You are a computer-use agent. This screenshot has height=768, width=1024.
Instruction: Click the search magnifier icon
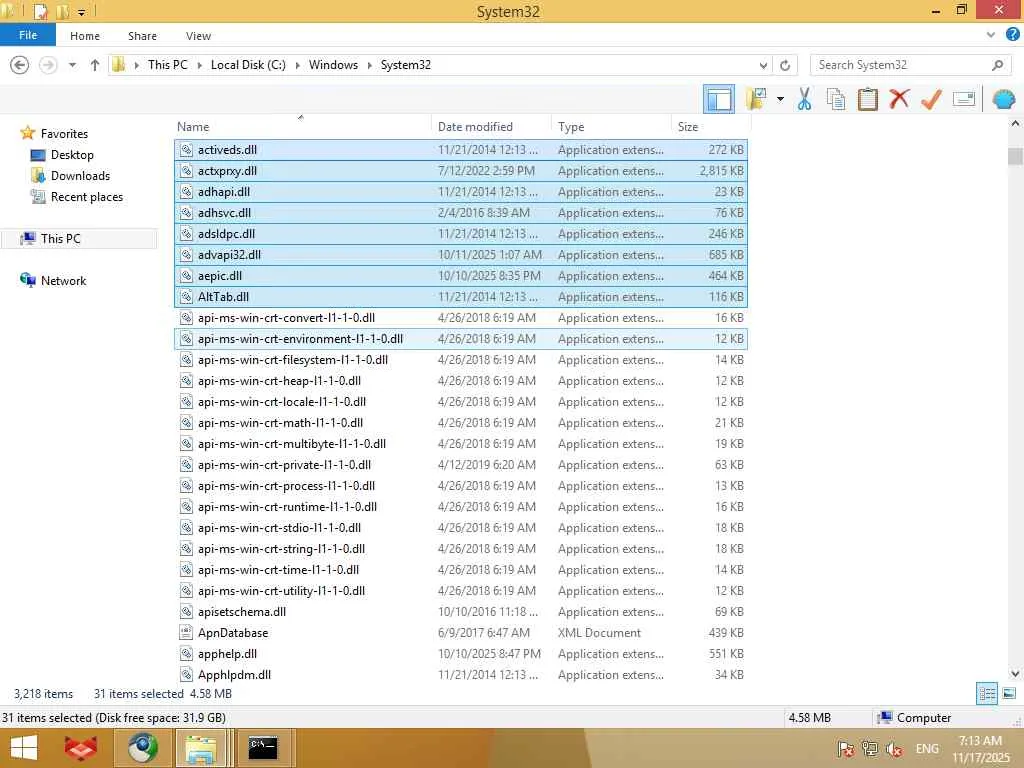[x=997, y=65]
